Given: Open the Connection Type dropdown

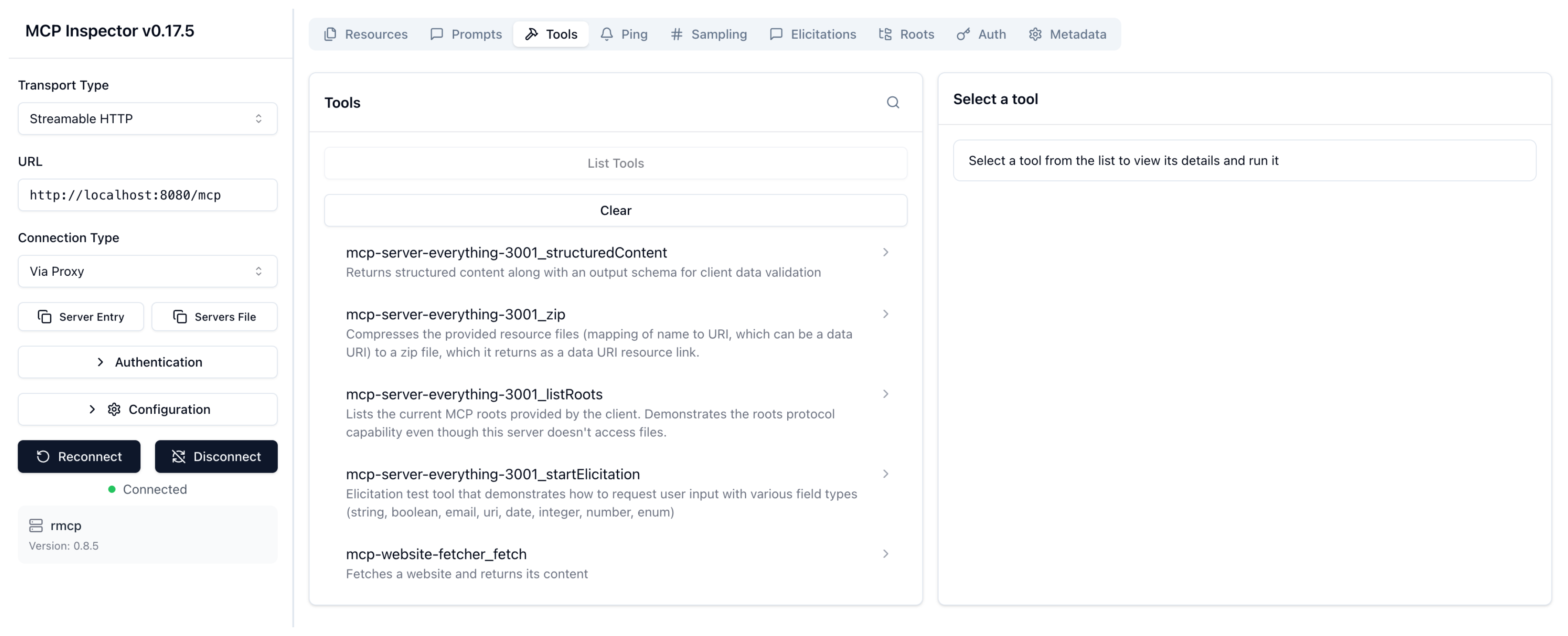Looking at the screenshot, I should pos(147,271).
